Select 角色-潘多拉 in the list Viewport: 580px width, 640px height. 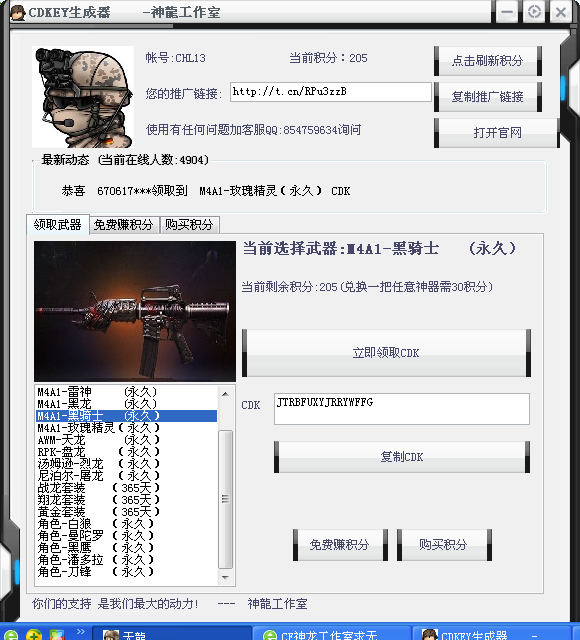tap(127, 560)
